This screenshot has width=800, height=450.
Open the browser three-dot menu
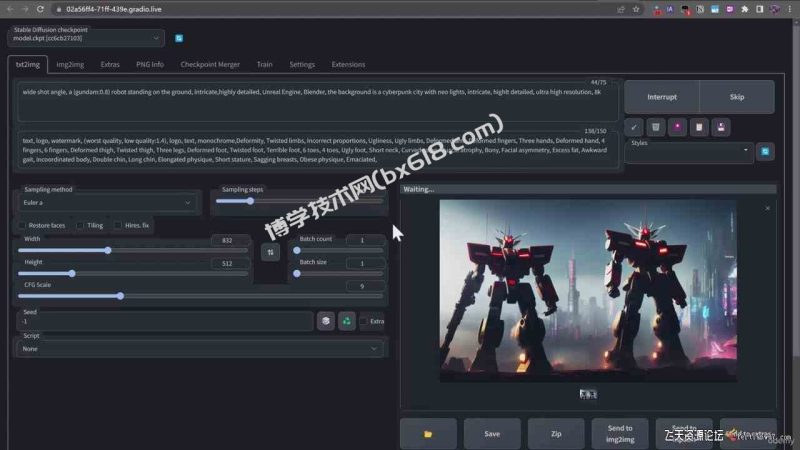[x=789, y=9]
